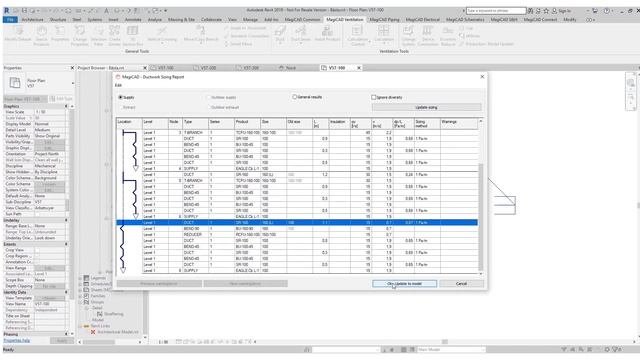Click the navigation wheel icon in view
640x360 pixels.
point(631,83)
